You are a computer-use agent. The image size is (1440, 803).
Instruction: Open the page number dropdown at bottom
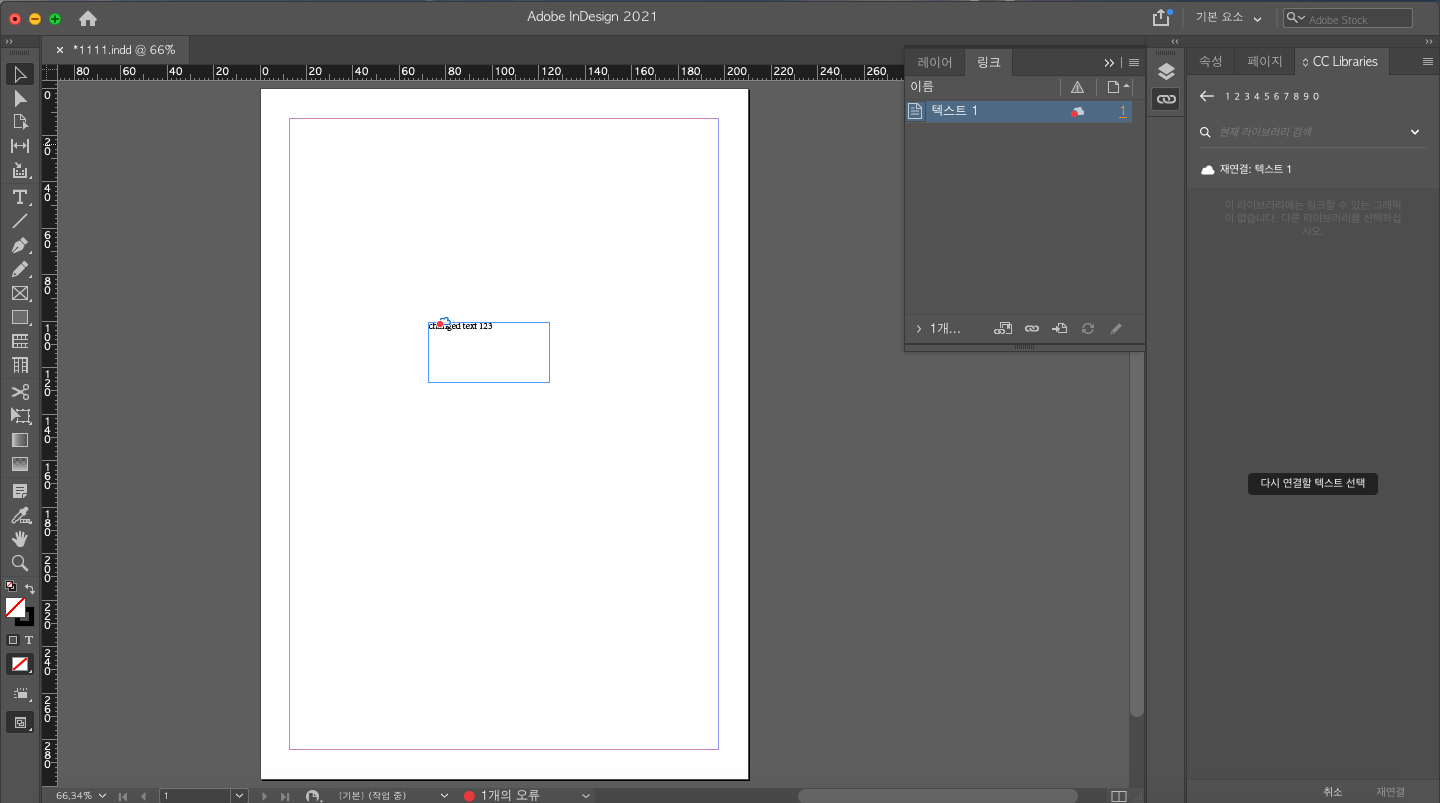click(238, 794)
